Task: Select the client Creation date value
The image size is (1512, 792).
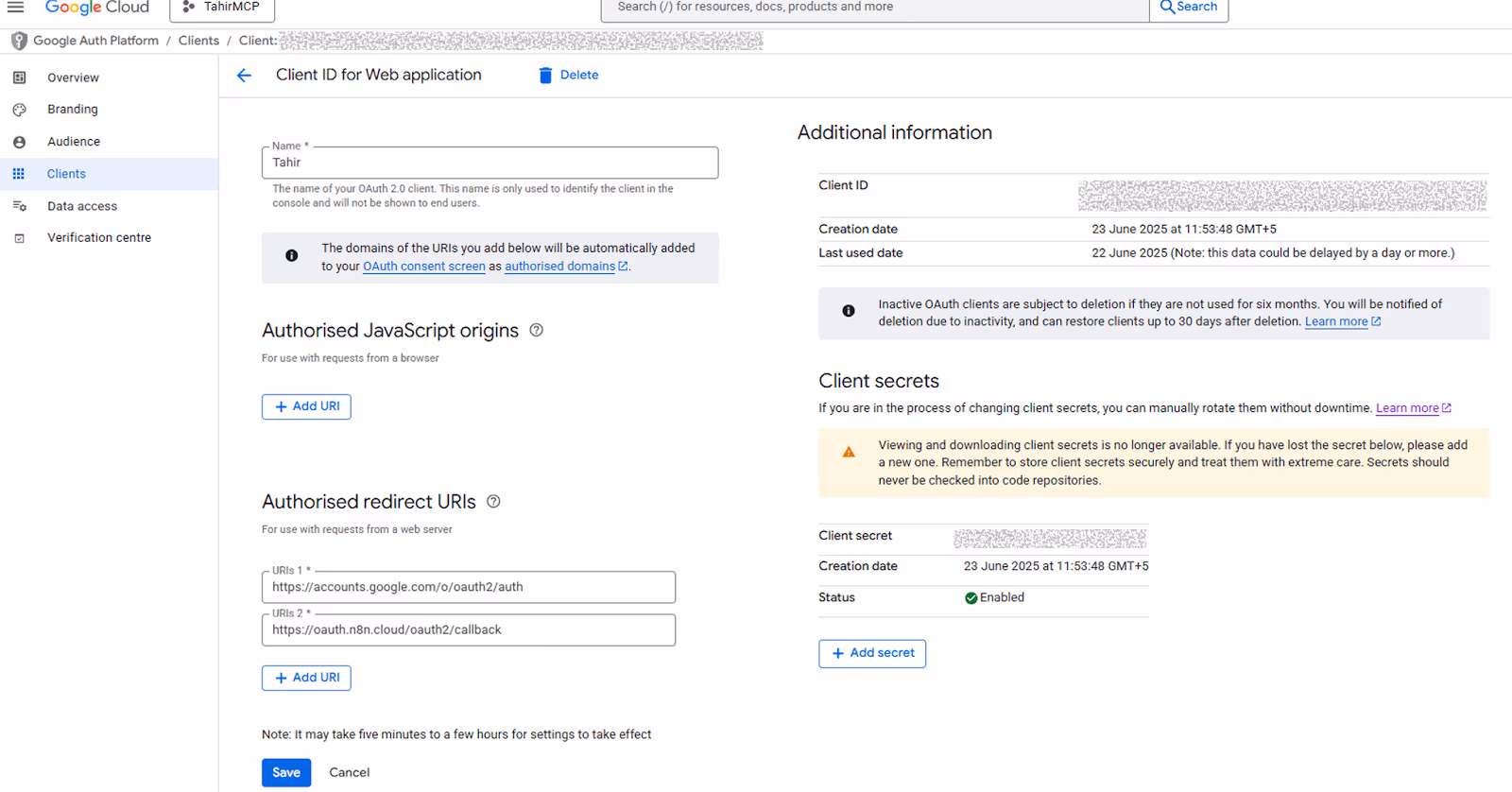Action: tap(1184, 229)
